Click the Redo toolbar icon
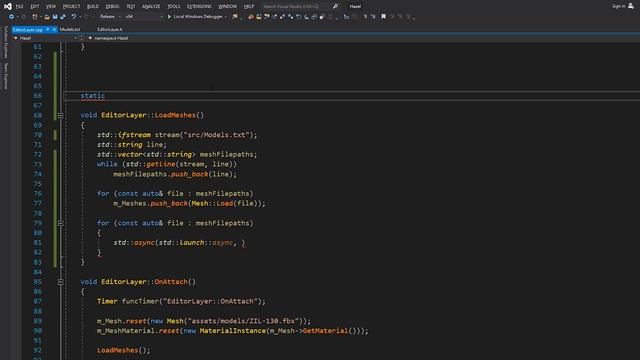The image size is (640, 360). (x=86, y=17)
